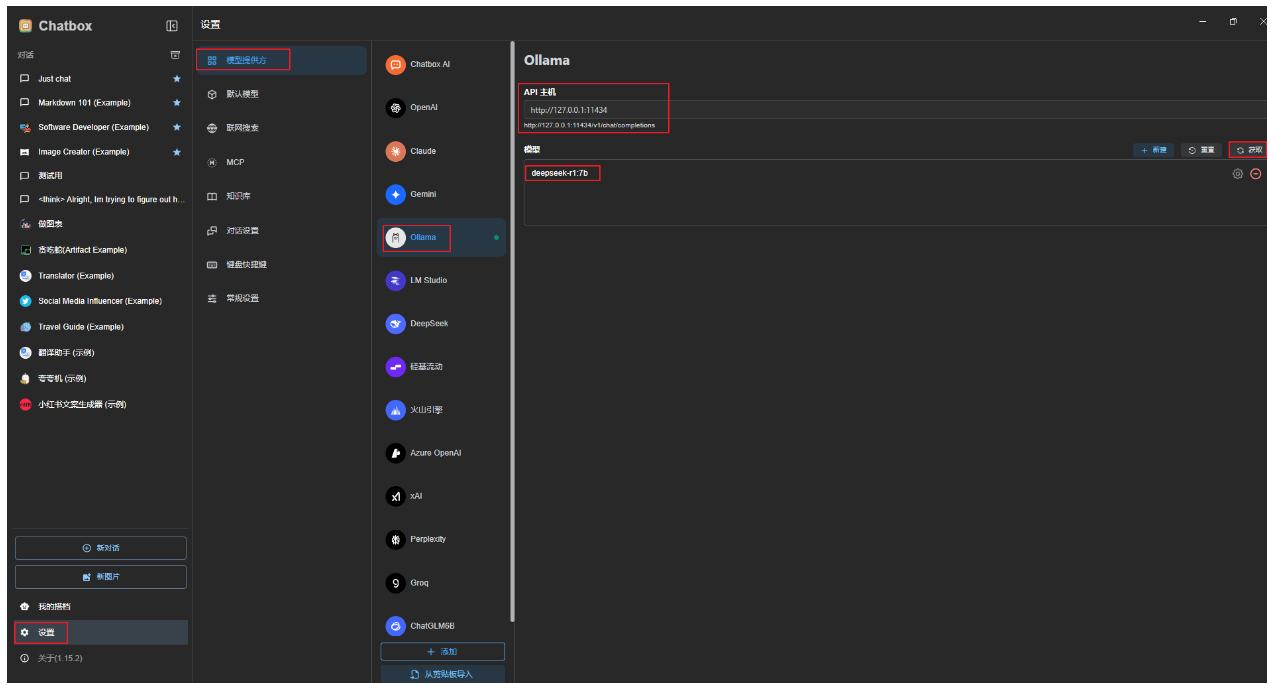This screenshot has width=1271, height=689.
Task: Click the 从剪贴板导入 import button
Action: [x=442, y=674]
